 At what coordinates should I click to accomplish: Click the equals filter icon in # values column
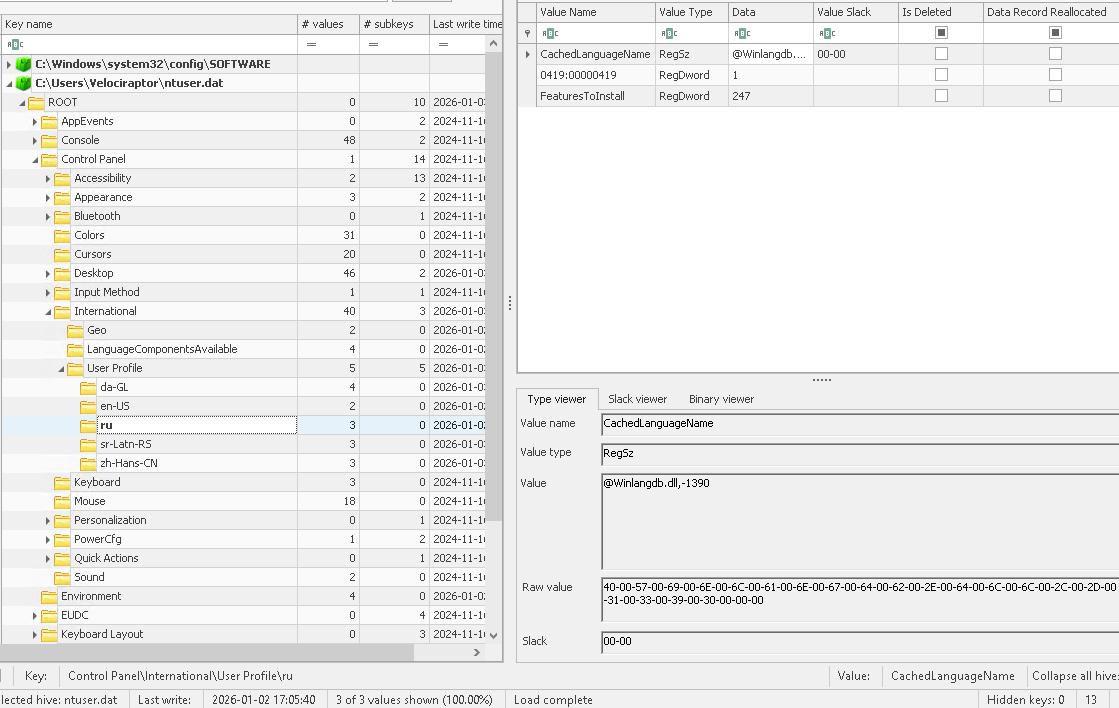pyautogui.click(x=312, y=44)
